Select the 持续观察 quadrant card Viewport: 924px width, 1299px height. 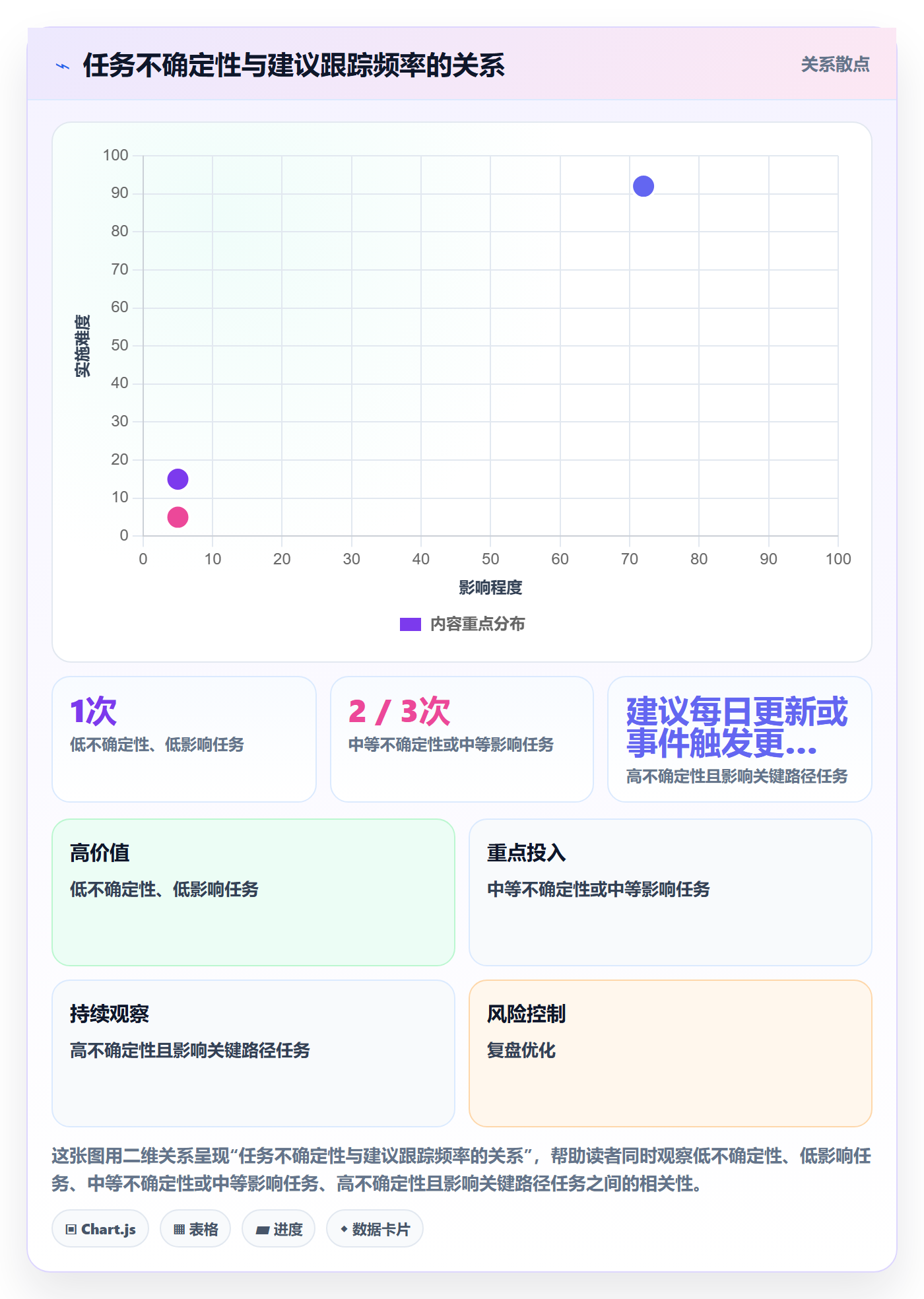(x=253, y=1053)
